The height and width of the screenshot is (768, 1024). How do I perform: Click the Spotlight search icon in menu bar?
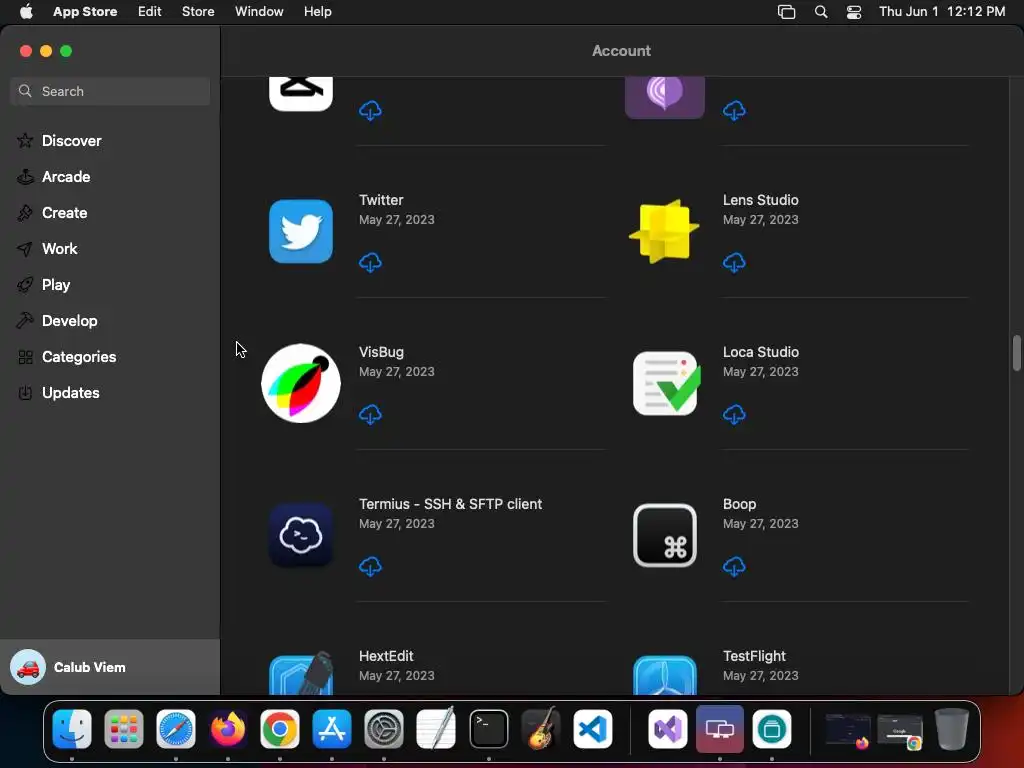pyautogui.click(x=821, y=12)
